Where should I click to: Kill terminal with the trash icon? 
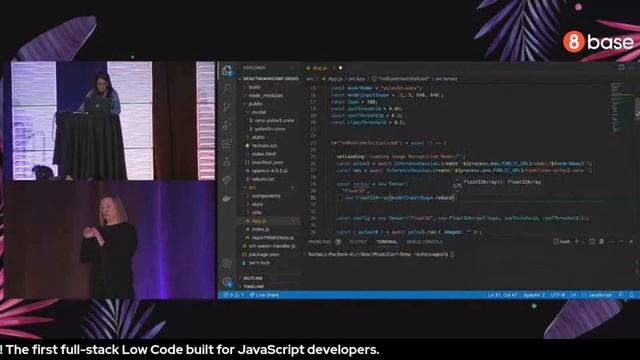pos(601,242)
